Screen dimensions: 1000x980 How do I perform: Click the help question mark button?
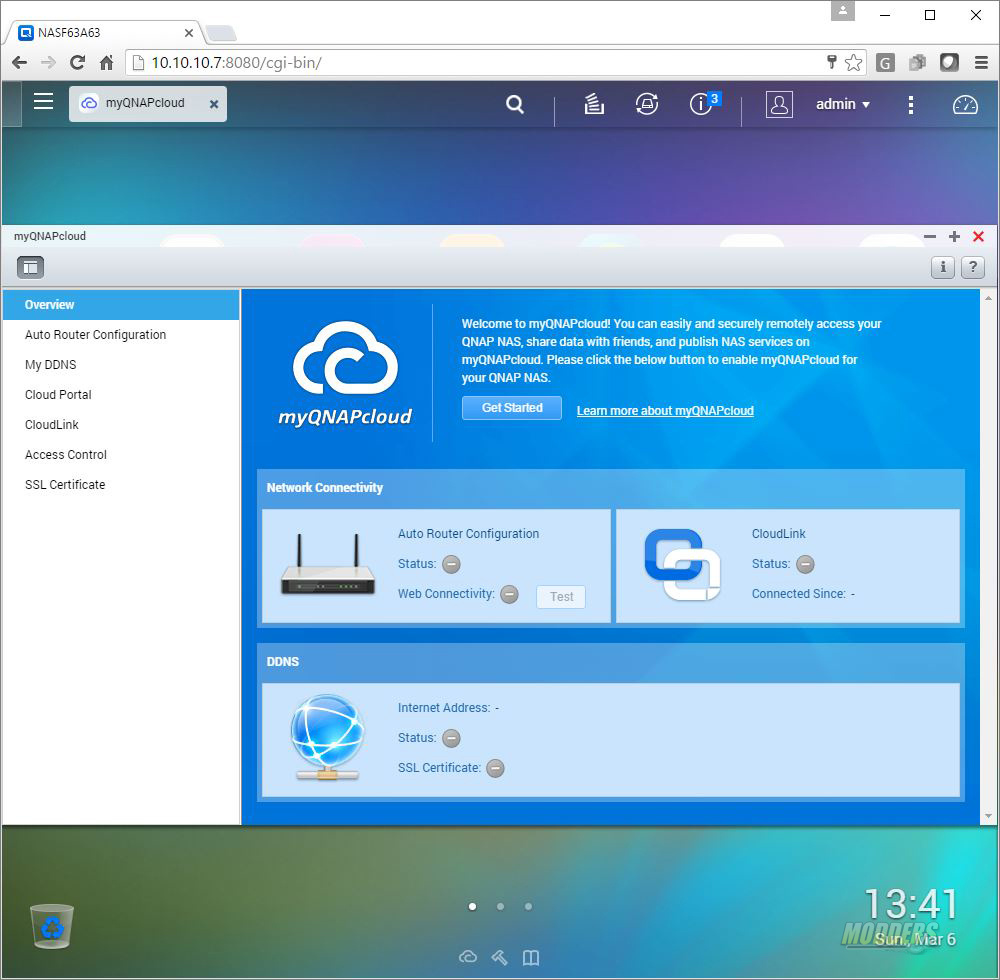[973, 267]
